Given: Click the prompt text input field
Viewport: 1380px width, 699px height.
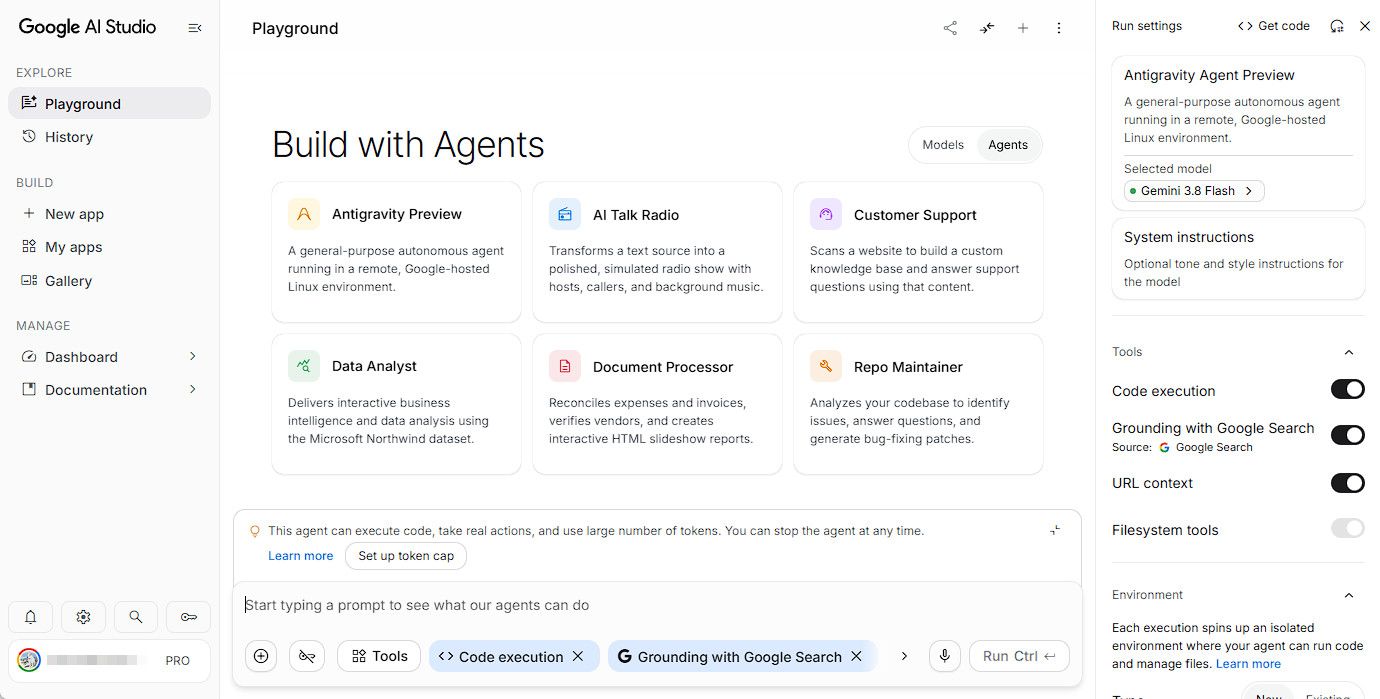Looking at the screenshot, I should pos(657,605).
